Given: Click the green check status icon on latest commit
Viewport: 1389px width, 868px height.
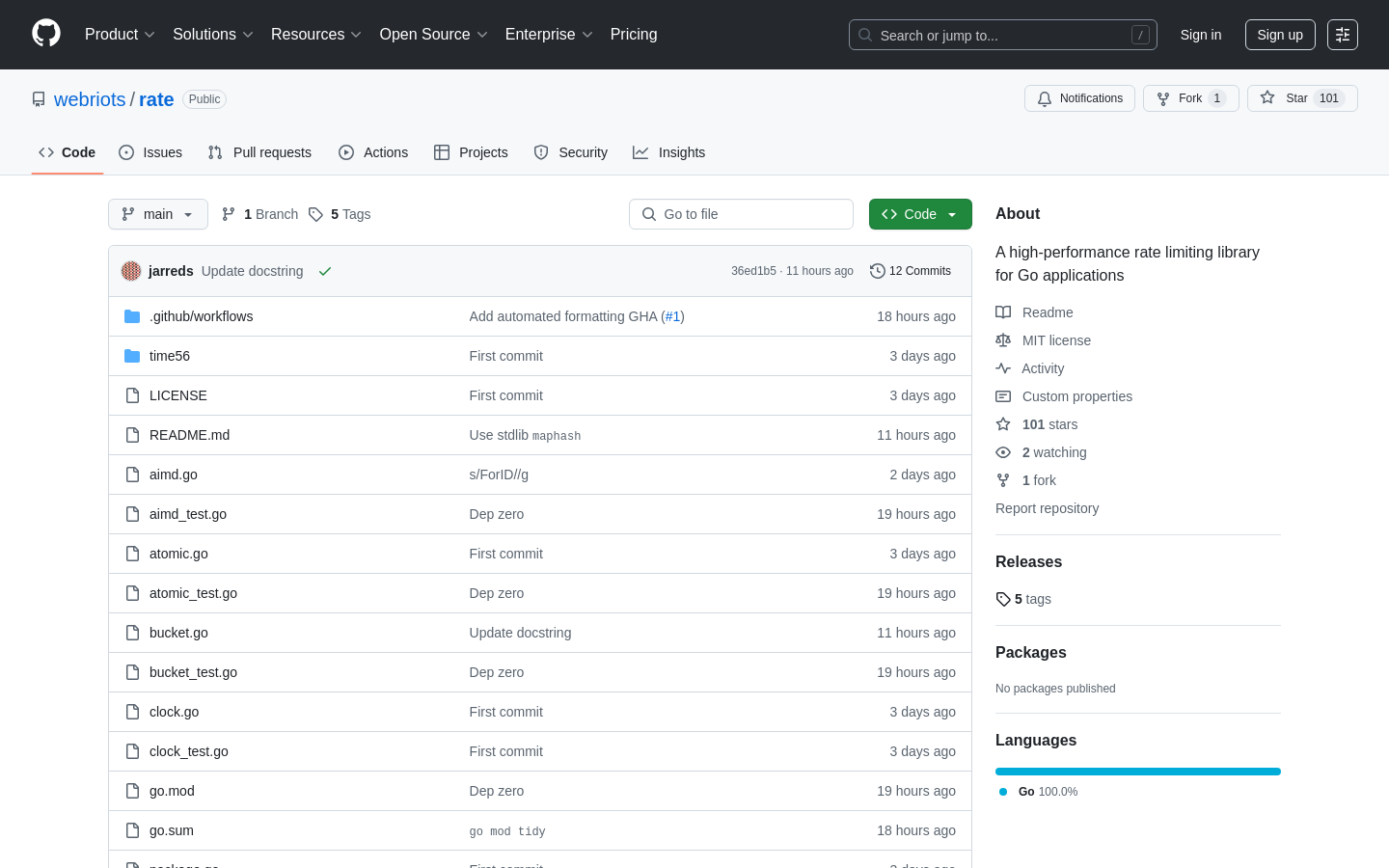Looking at the screenshot, I should tap(325, 271).
